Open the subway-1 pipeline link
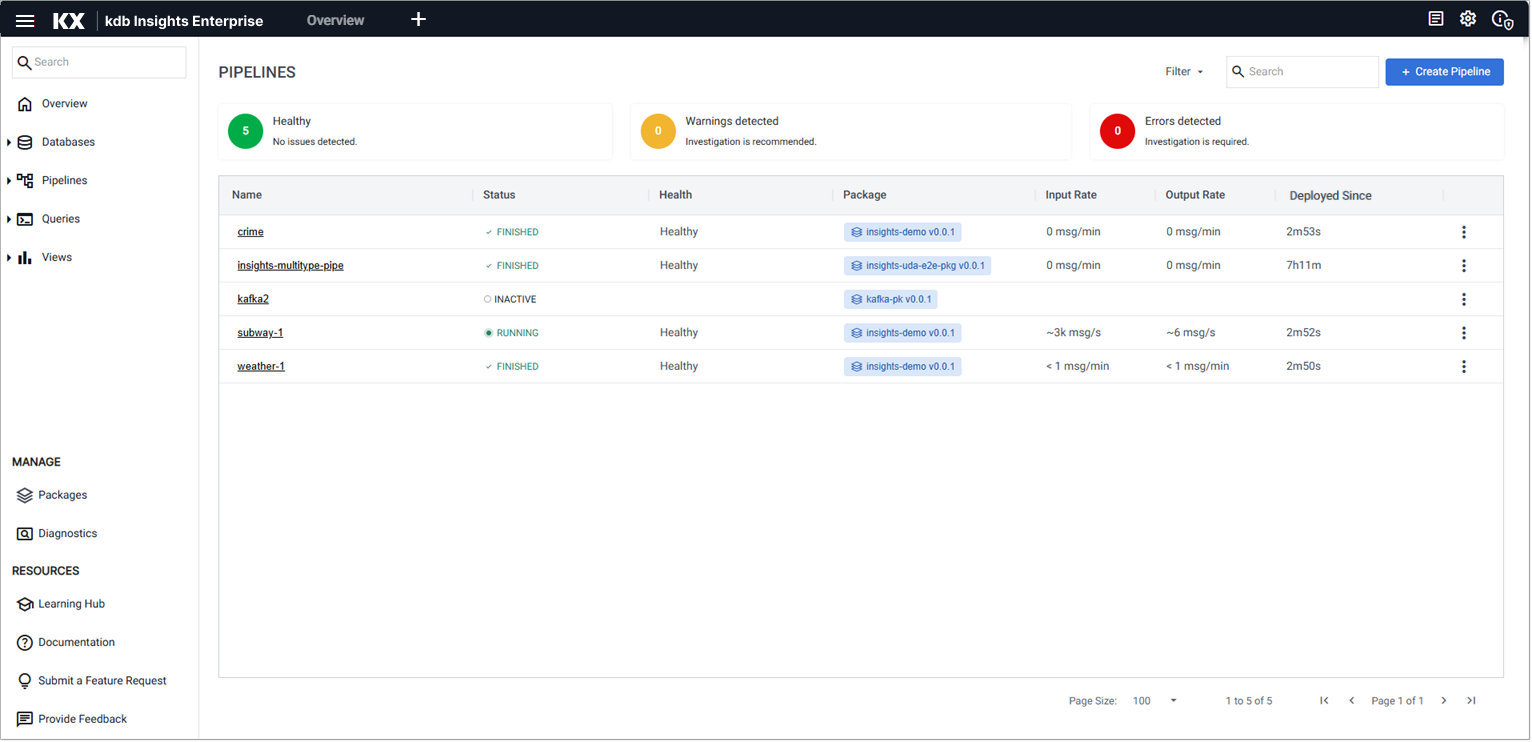Viewport: 1532px width, 742px height. point(260,333)
